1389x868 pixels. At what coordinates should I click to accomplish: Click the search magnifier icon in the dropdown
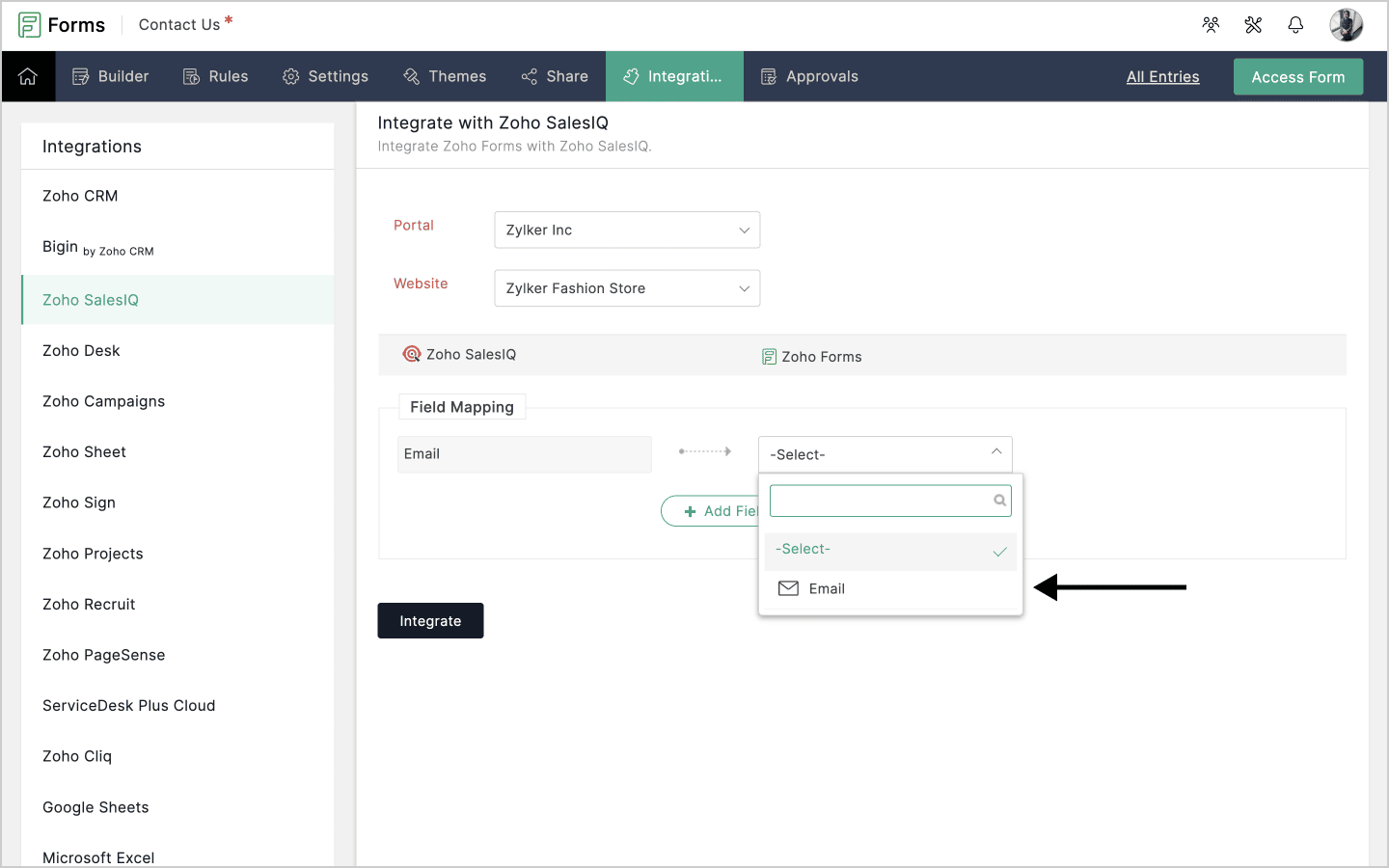1000,501
